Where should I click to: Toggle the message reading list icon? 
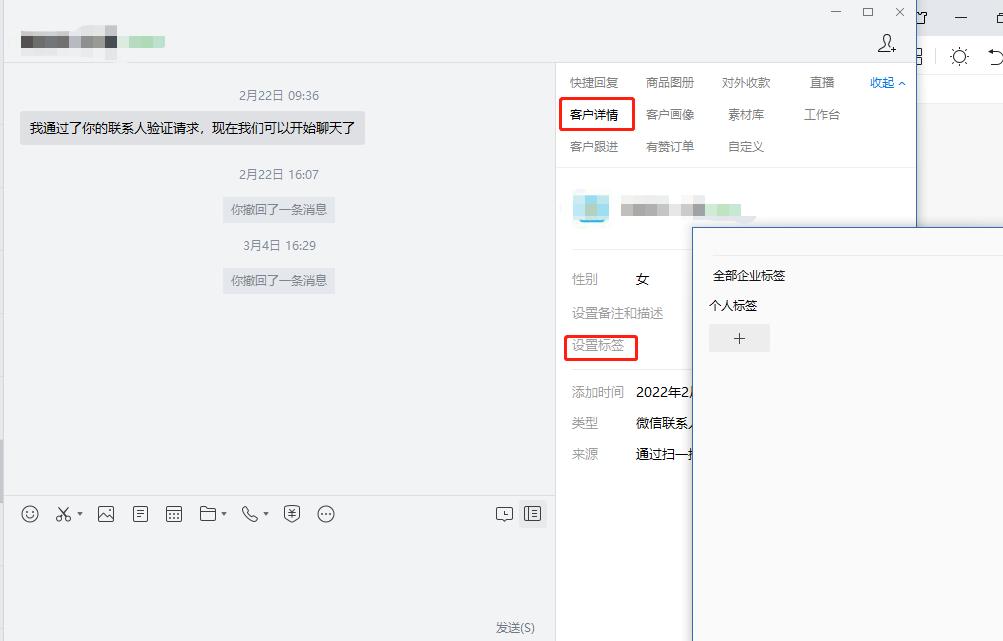[x=533, y=513]
